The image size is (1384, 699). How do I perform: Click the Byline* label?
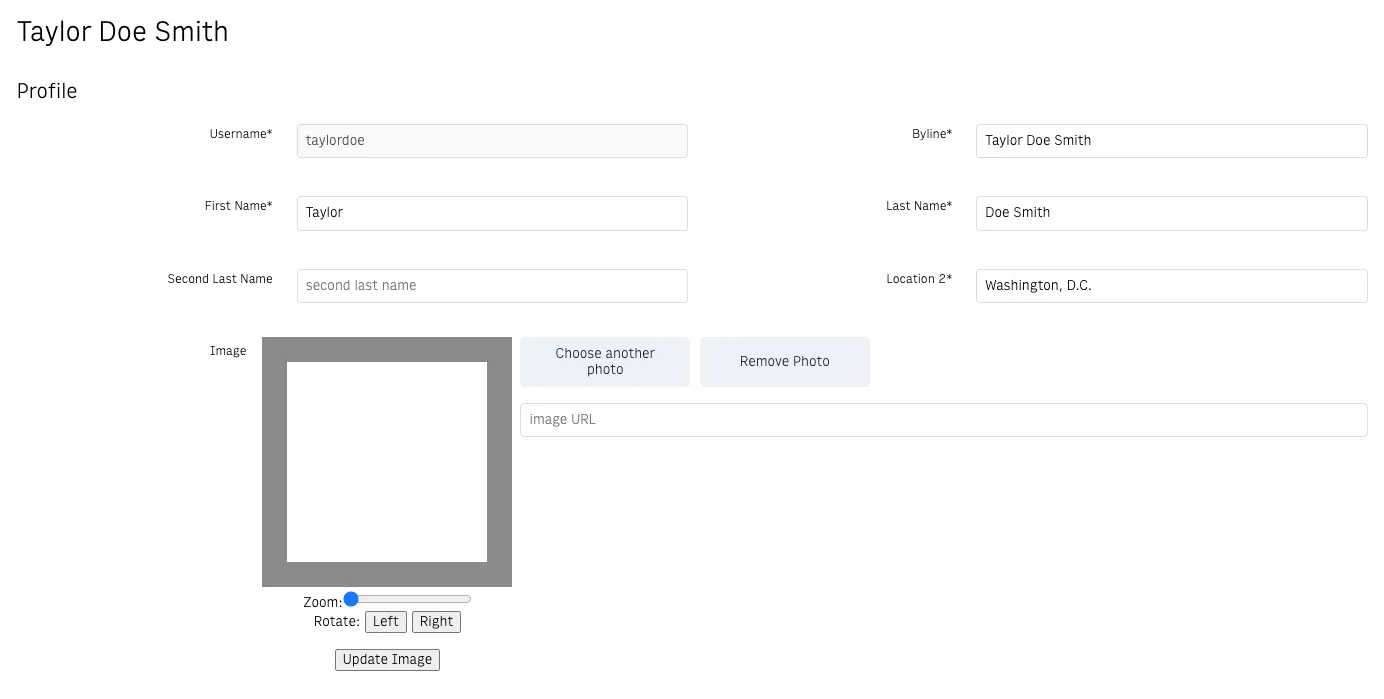tap(932, 134)
